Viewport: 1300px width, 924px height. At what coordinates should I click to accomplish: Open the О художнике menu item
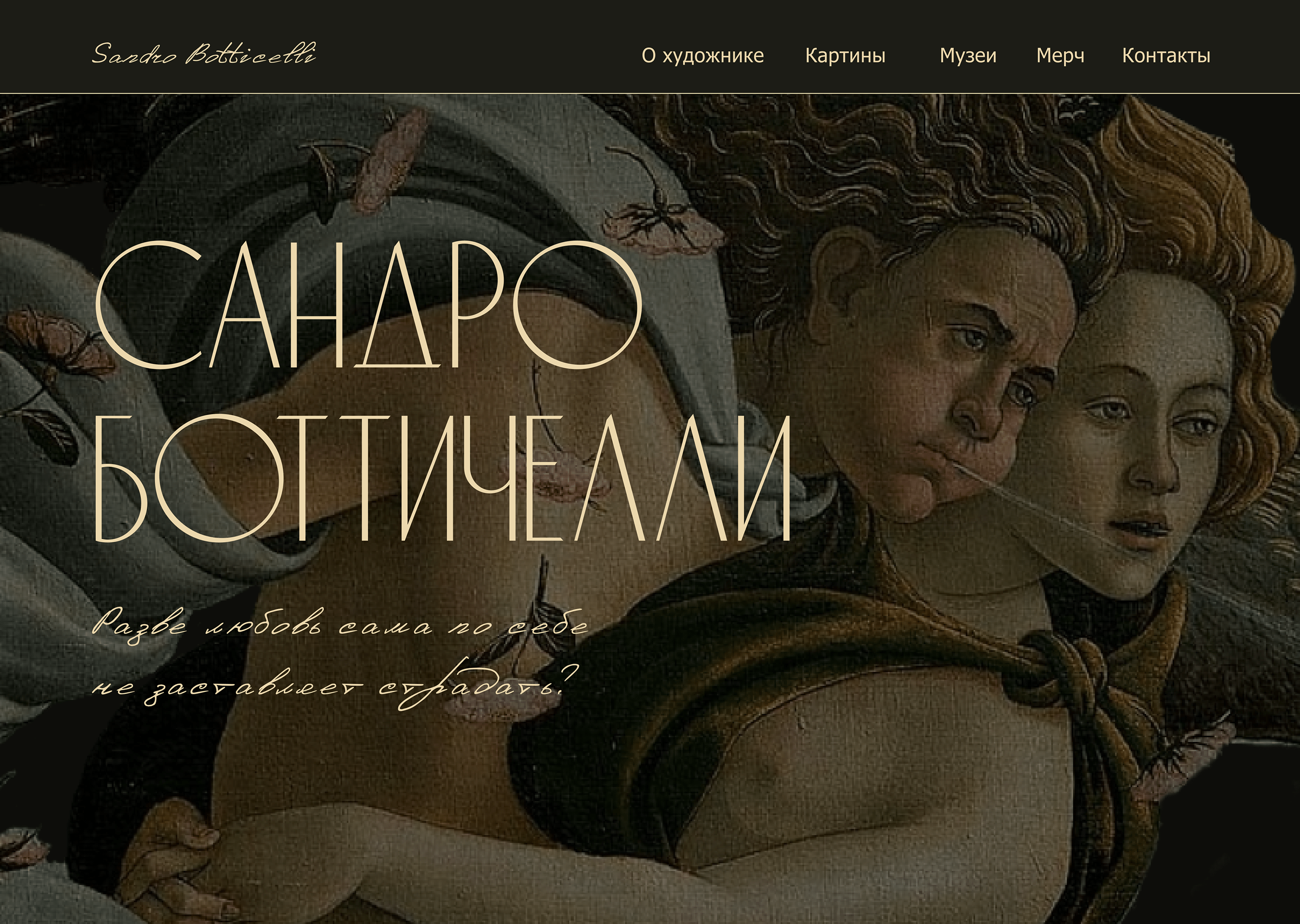pos(702,56)
